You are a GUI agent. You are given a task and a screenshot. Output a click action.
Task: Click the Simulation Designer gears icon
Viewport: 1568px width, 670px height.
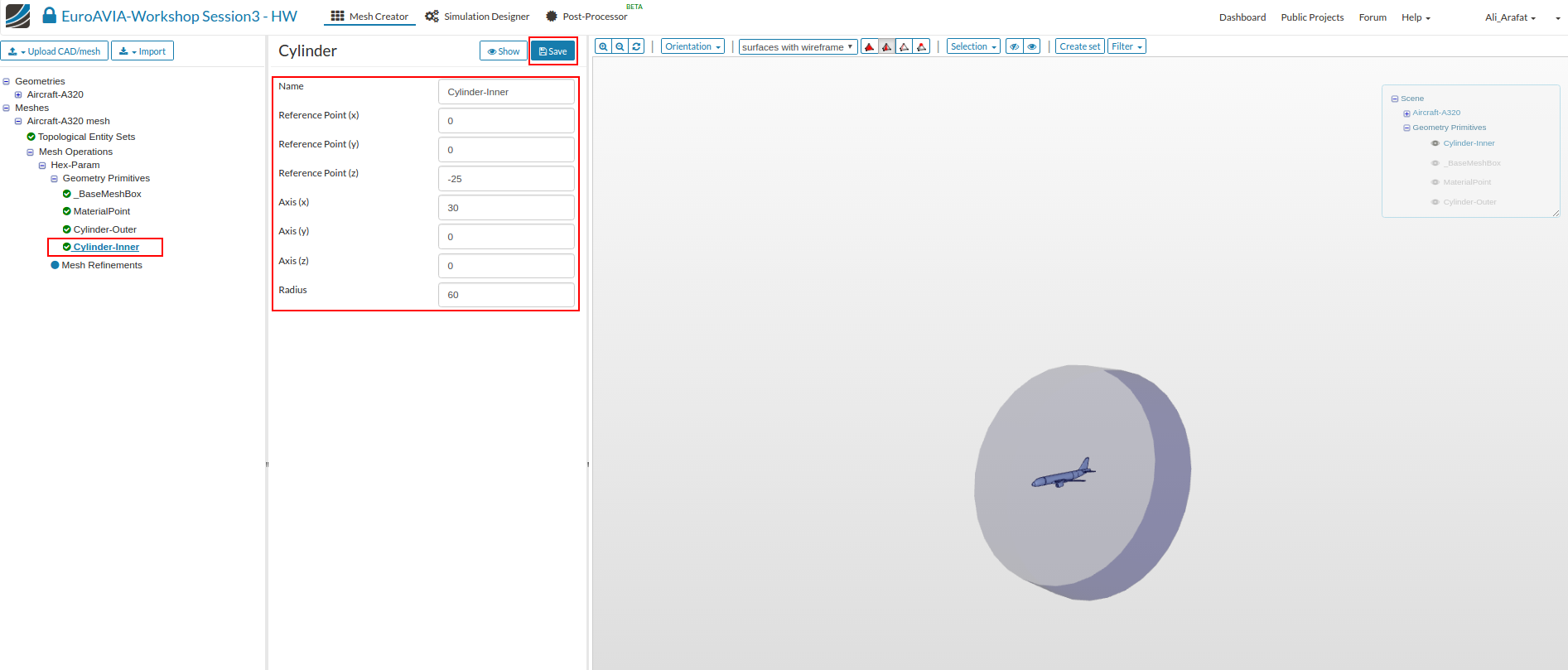(432, 17)
